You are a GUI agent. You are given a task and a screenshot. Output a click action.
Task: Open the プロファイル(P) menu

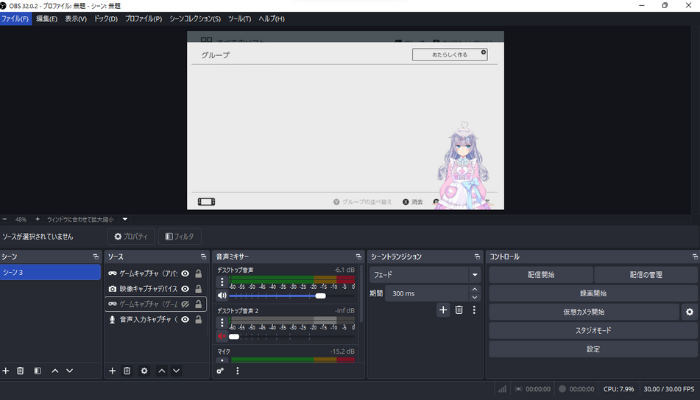[144, 19]
